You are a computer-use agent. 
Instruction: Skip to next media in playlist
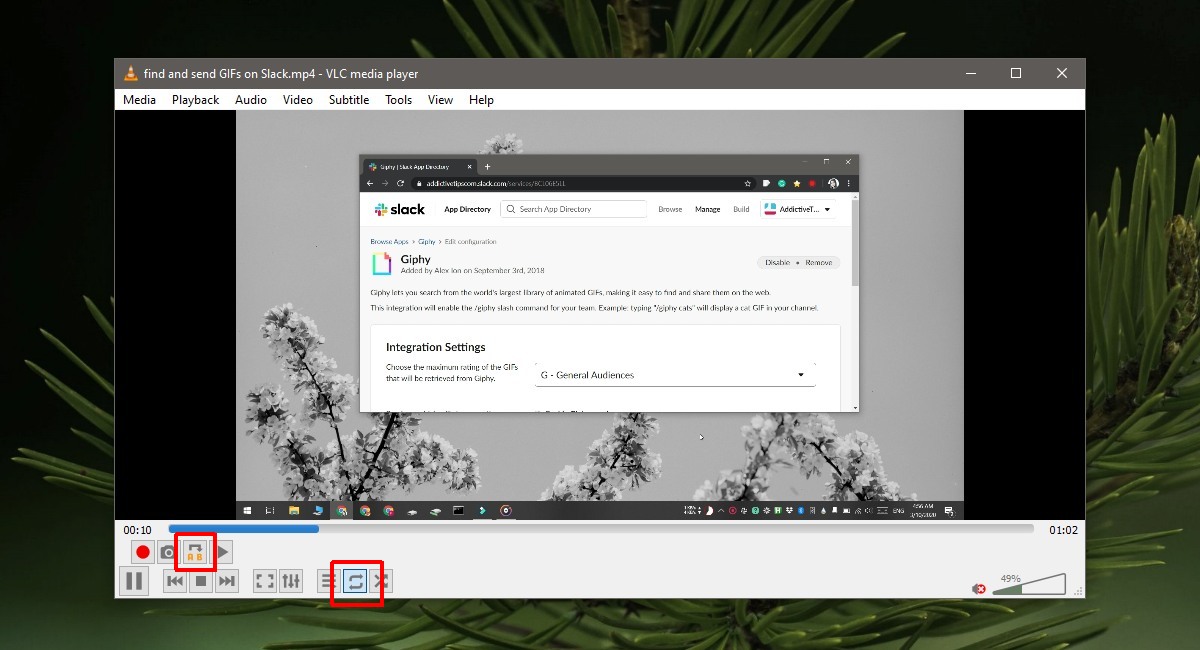227,581
